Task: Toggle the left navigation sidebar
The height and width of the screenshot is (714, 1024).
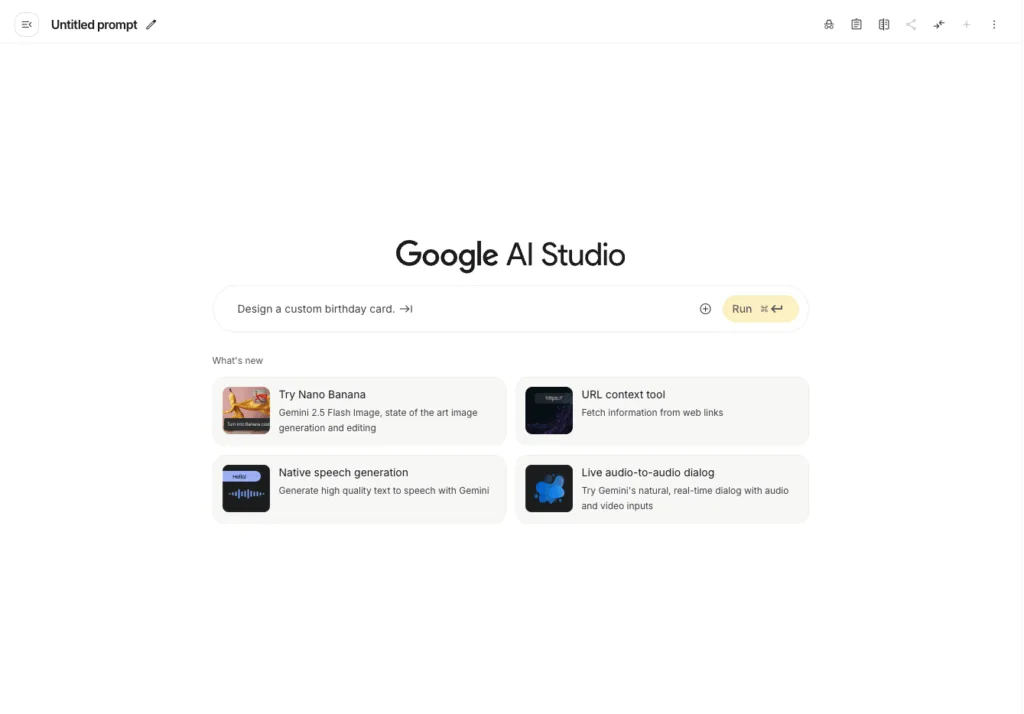Action: point(27,25)
